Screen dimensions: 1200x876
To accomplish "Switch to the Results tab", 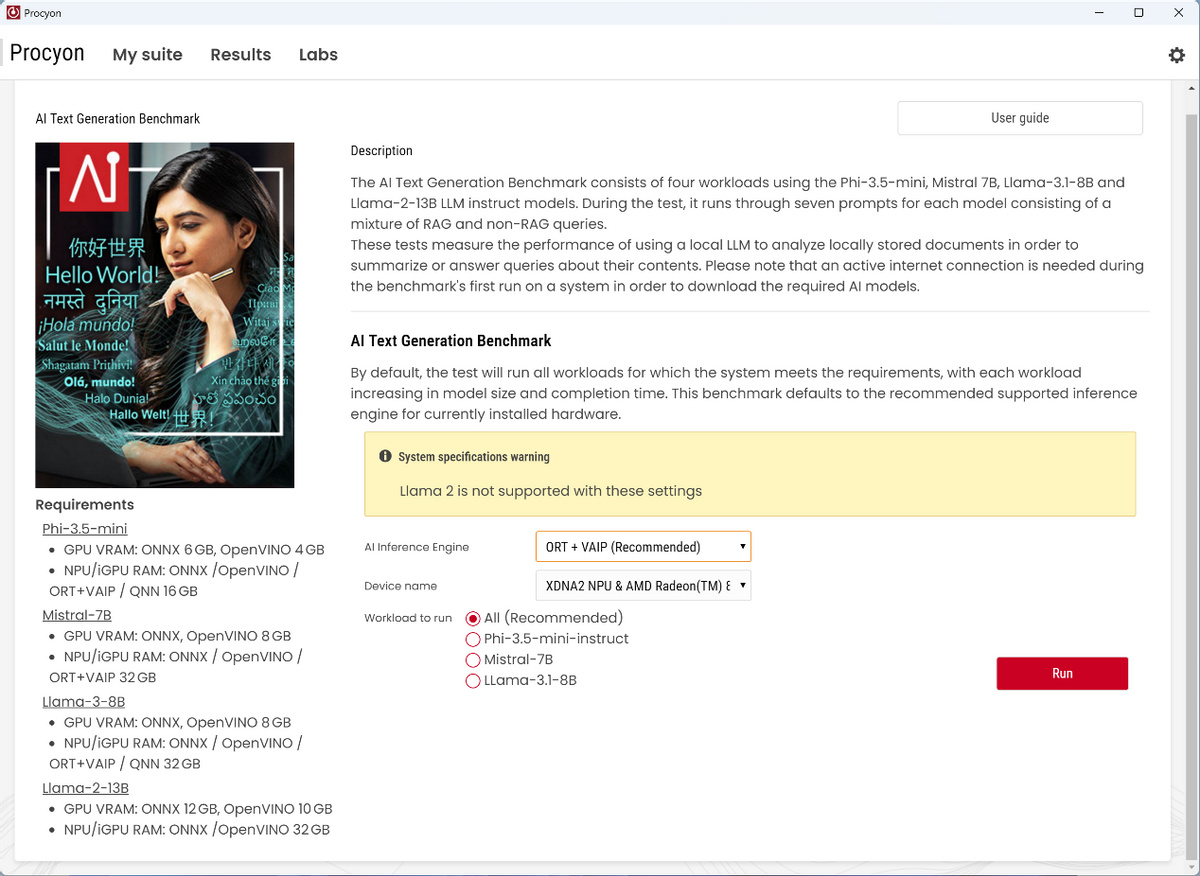I will pyautogui.click(x=240, y=55).
